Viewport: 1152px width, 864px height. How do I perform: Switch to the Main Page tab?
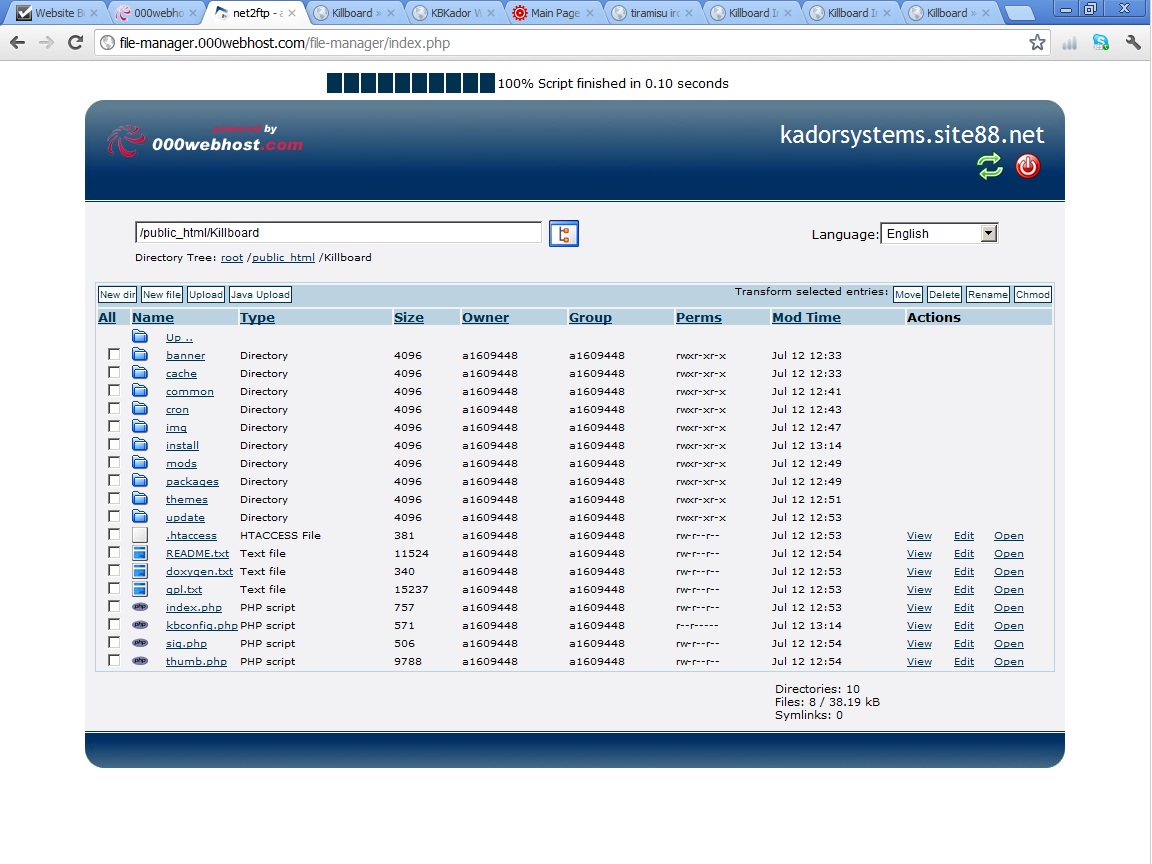click(x=553, y=12)
